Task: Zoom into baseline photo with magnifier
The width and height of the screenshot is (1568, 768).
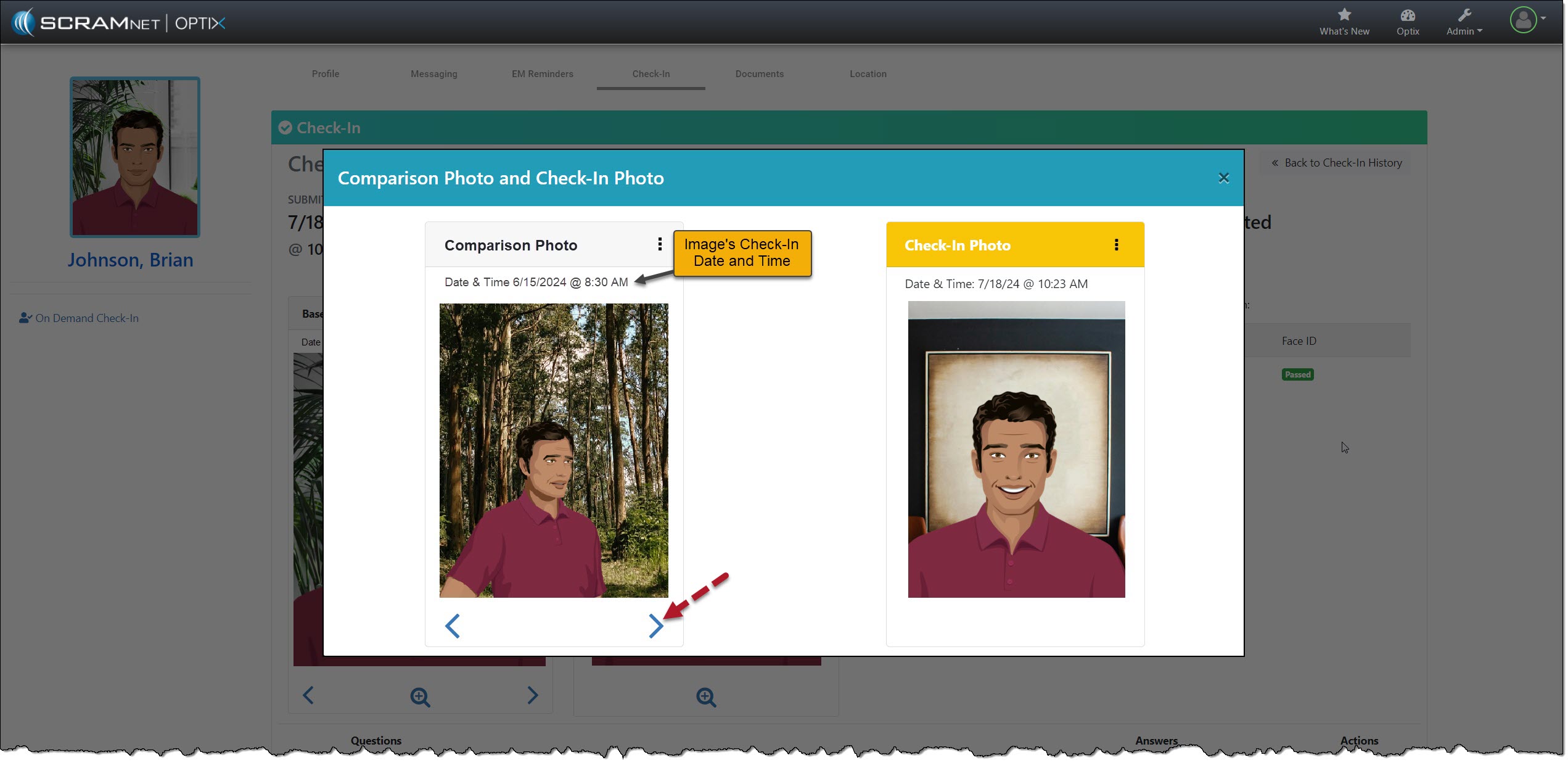Action: (x=420, y=697)
